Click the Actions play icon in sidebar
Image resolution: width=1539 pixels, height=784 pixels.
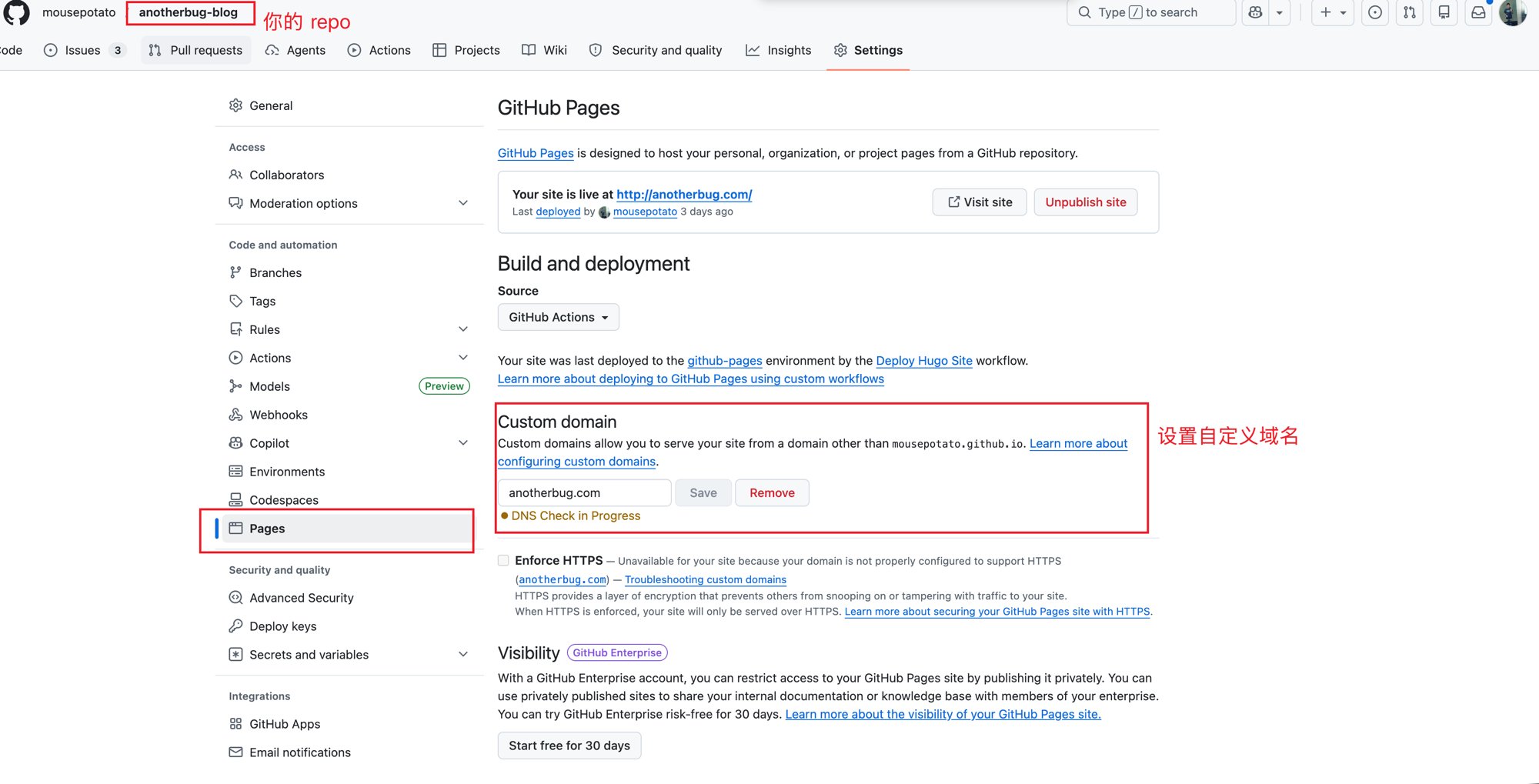tap(235, 358)
